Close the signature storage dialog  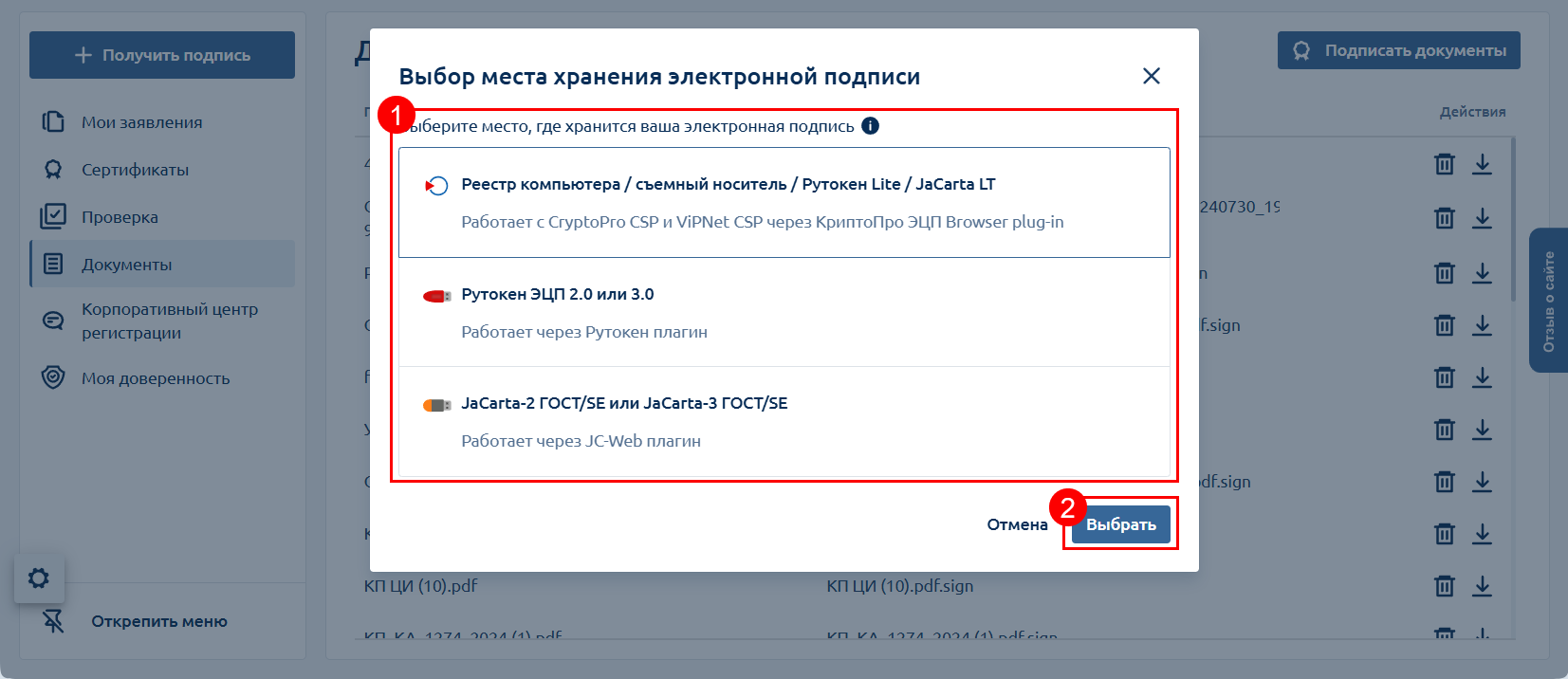pyautogui.click(x=1151, y=76)
